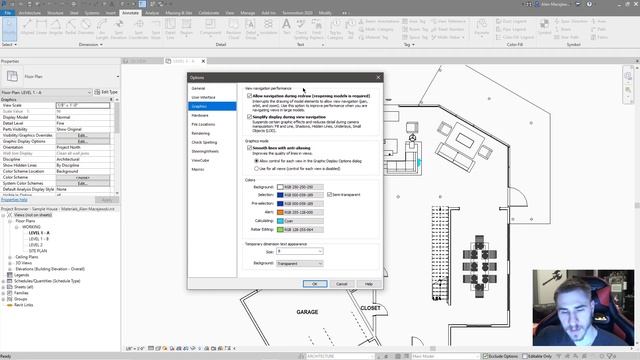
Task: Select the Detail Line tool
Action: pyautogui.click(x=170, y=29)
